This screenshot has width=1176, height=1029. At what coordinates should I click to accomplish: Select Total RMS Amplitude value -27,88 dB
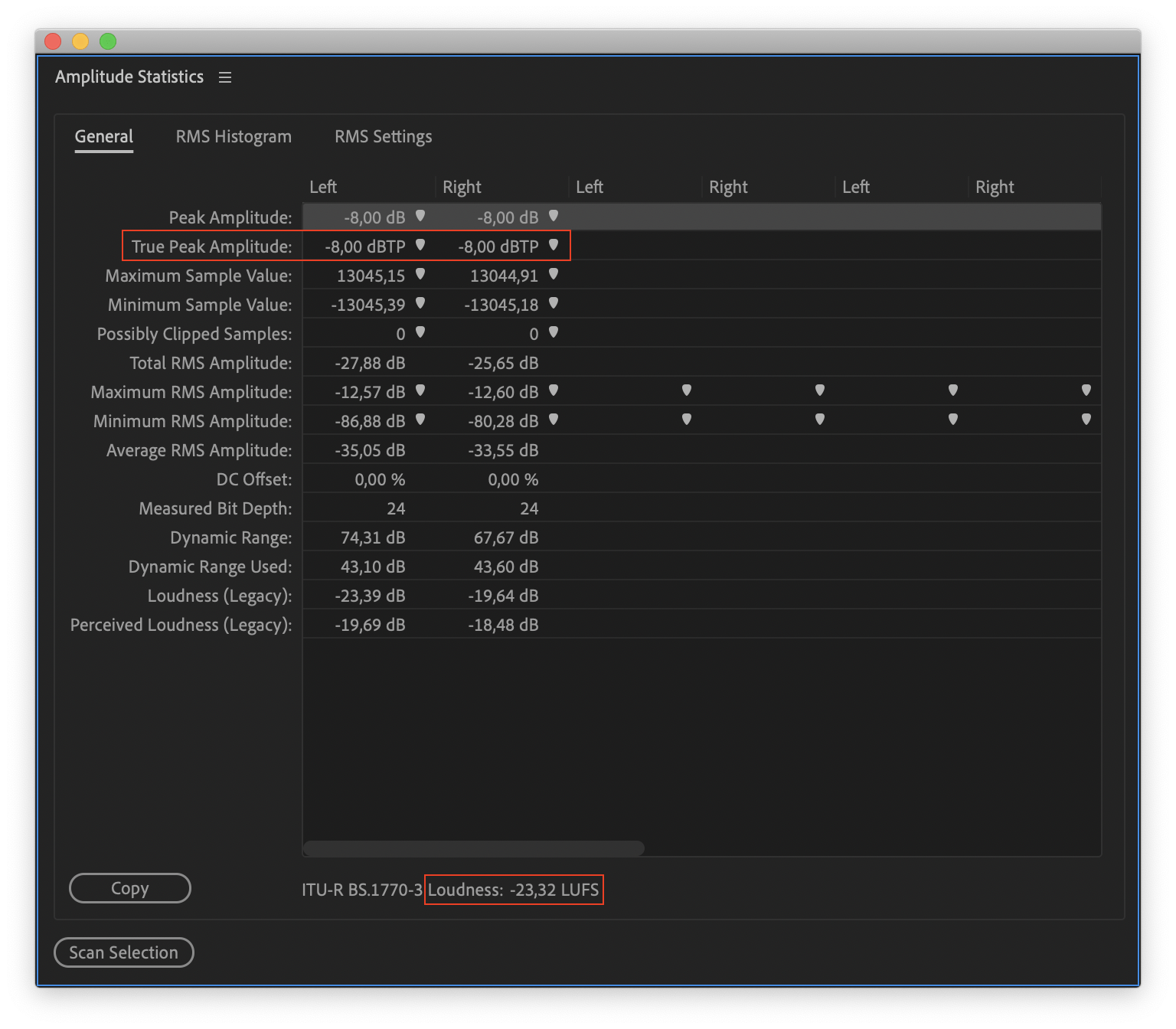coord(370,363)
